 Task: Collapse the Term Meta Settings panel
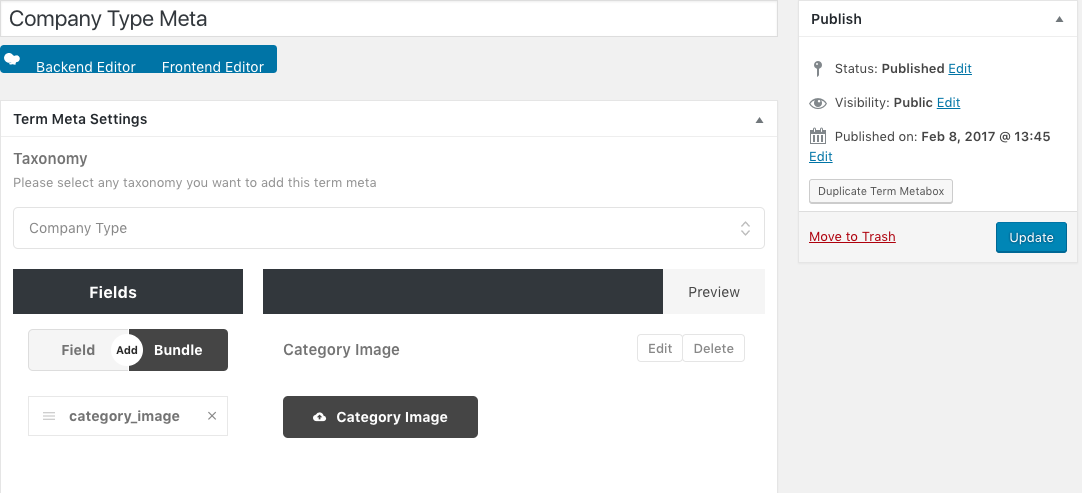(759, 120)
